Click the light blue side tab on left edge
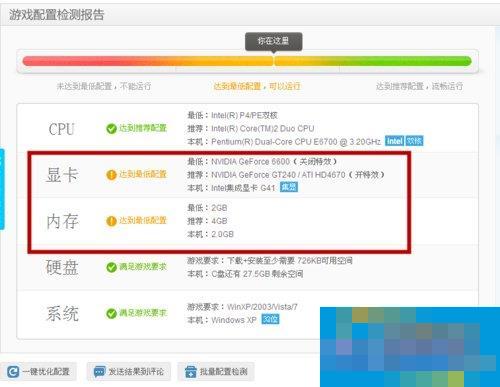This screenshot has height=387, width=500. pyautogui.click(x=2, y=189)
